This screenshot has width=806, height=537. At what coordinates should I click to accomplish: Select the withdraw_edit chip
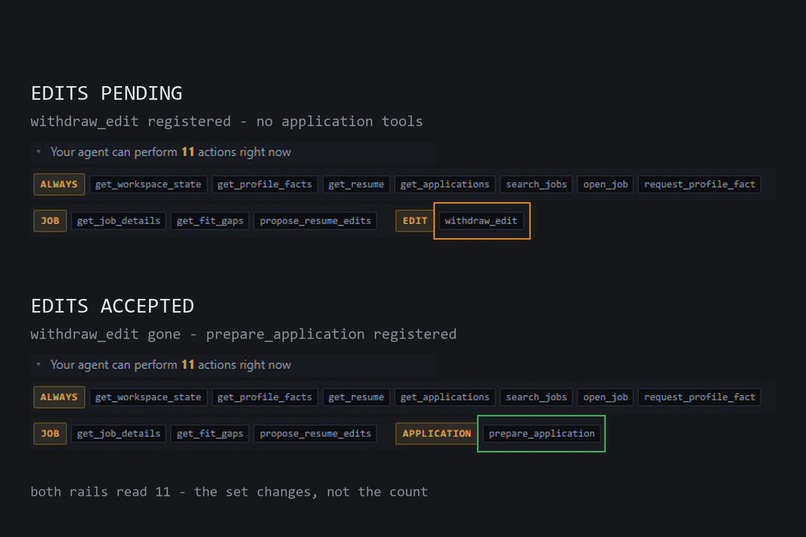pyautogui.click(x=481, y=220)
